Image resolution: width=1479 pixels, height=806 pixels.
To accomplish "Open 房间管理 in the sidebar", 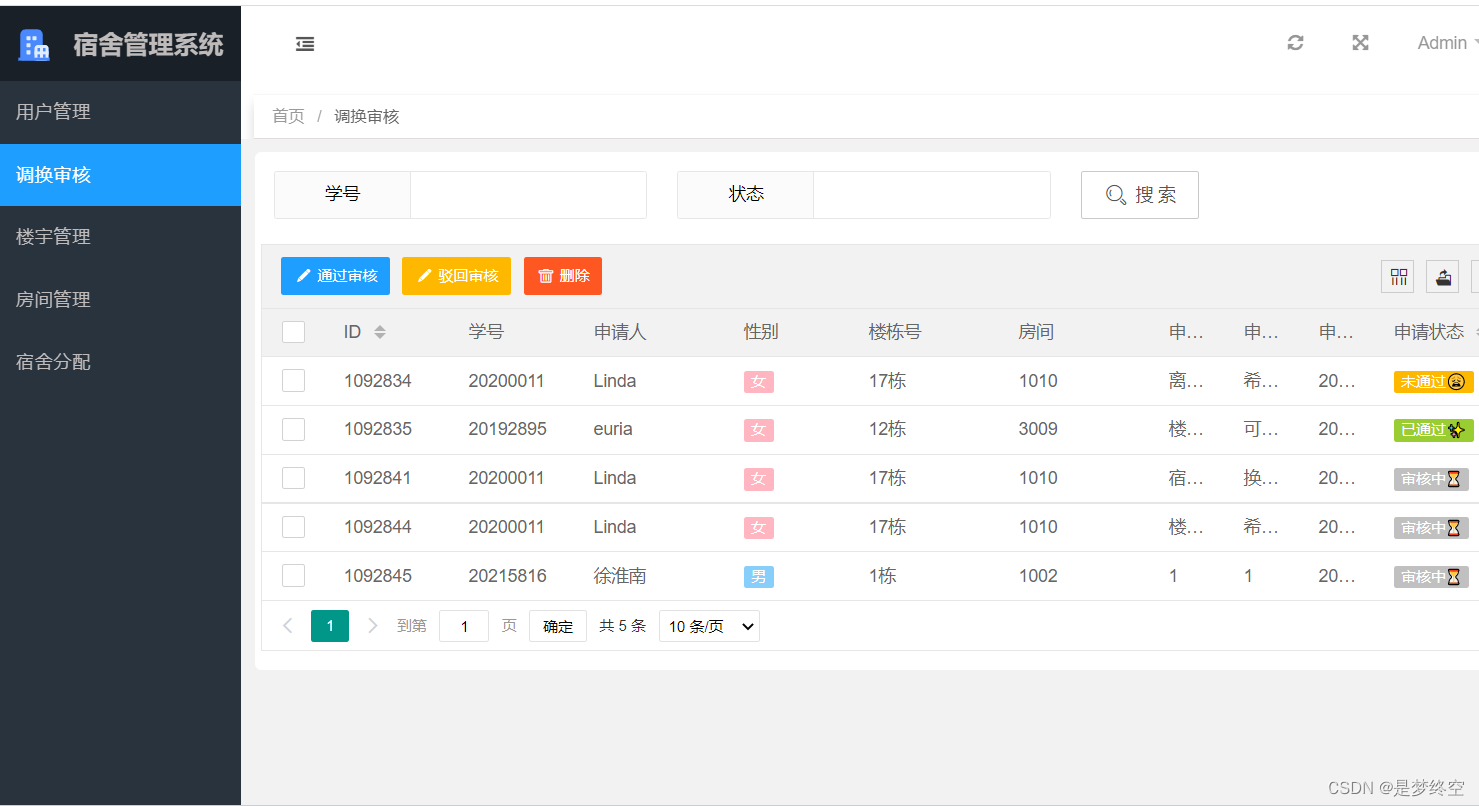I will click(x=120, y=299).
